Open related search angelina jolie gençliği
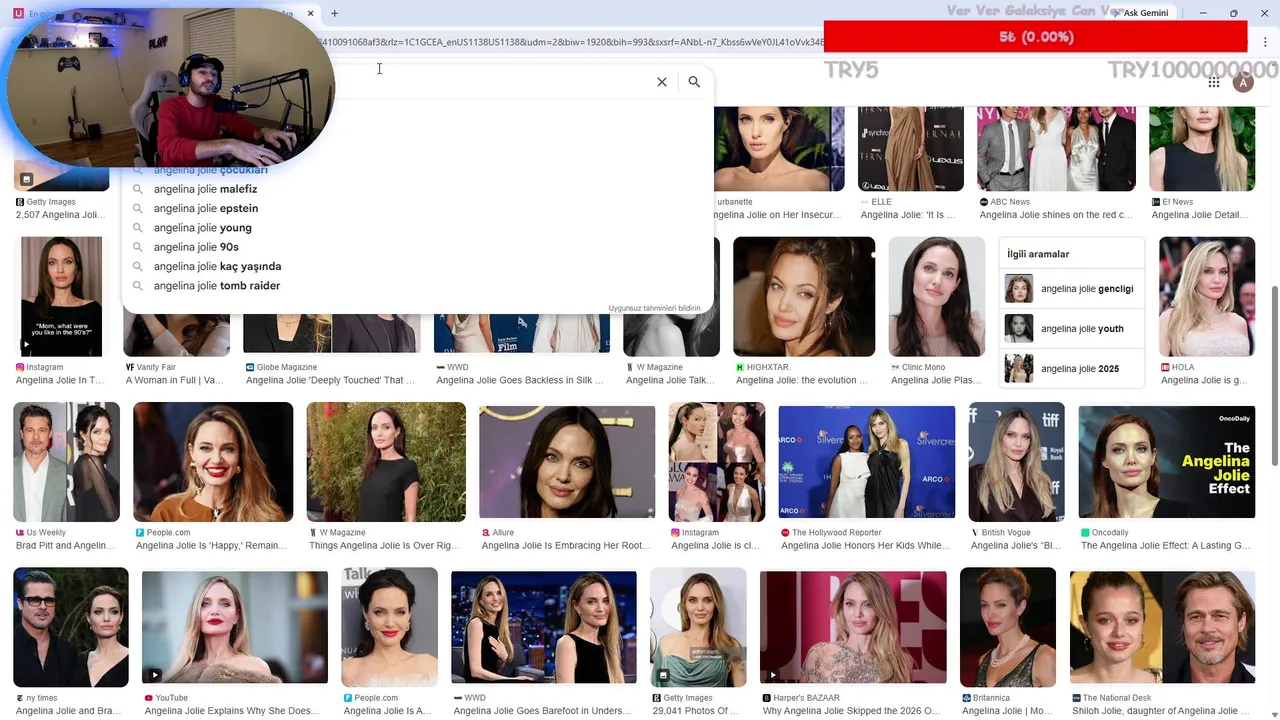The width and height of the screenshot is (1280, 720). point(1071,289)
